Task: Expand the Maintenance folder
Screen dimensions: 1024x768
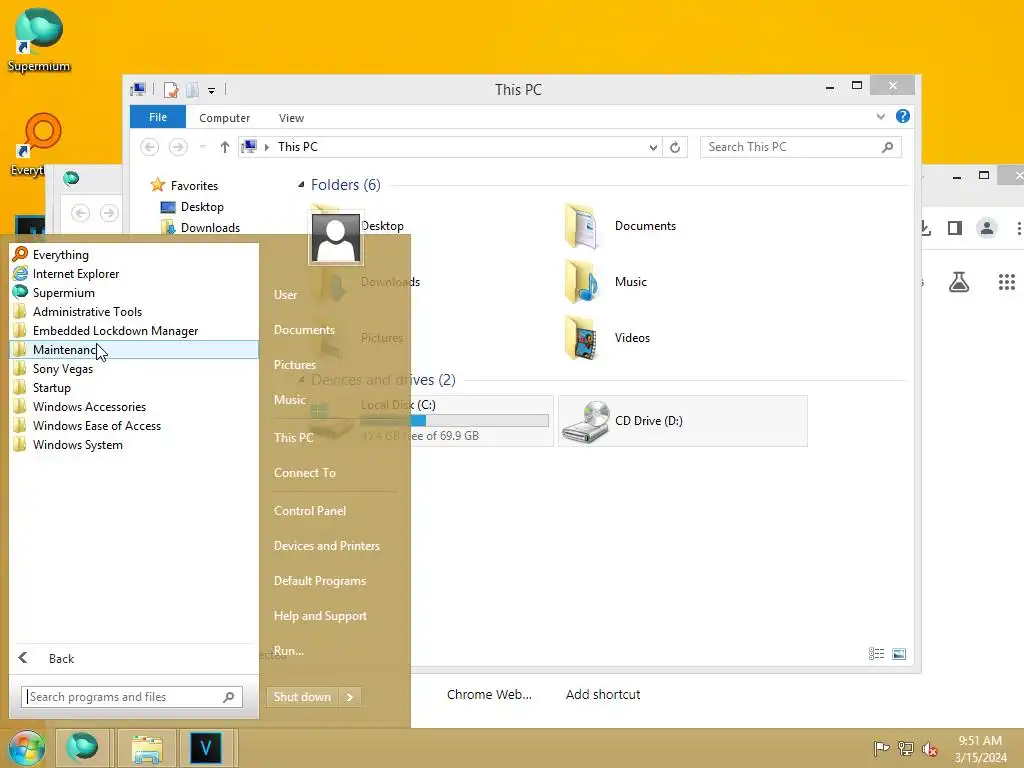Action: (x=134, y=349)
